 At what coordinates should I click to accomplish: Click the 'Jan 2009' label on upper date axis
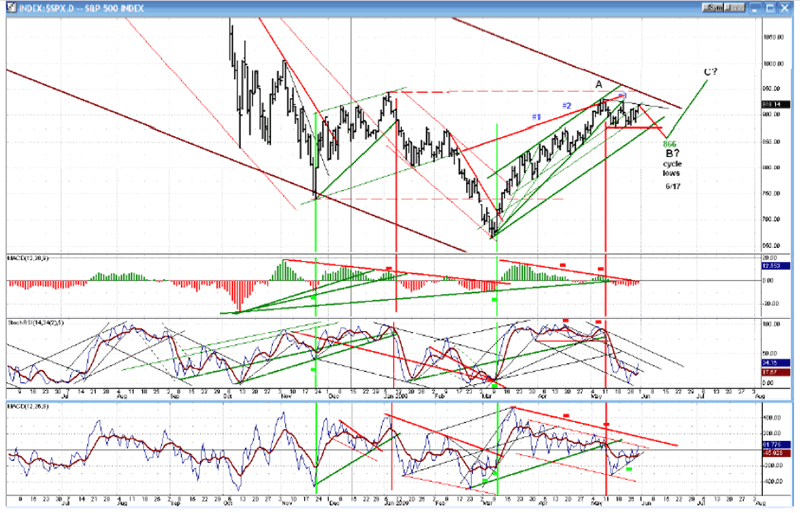[x=394, y=396]
